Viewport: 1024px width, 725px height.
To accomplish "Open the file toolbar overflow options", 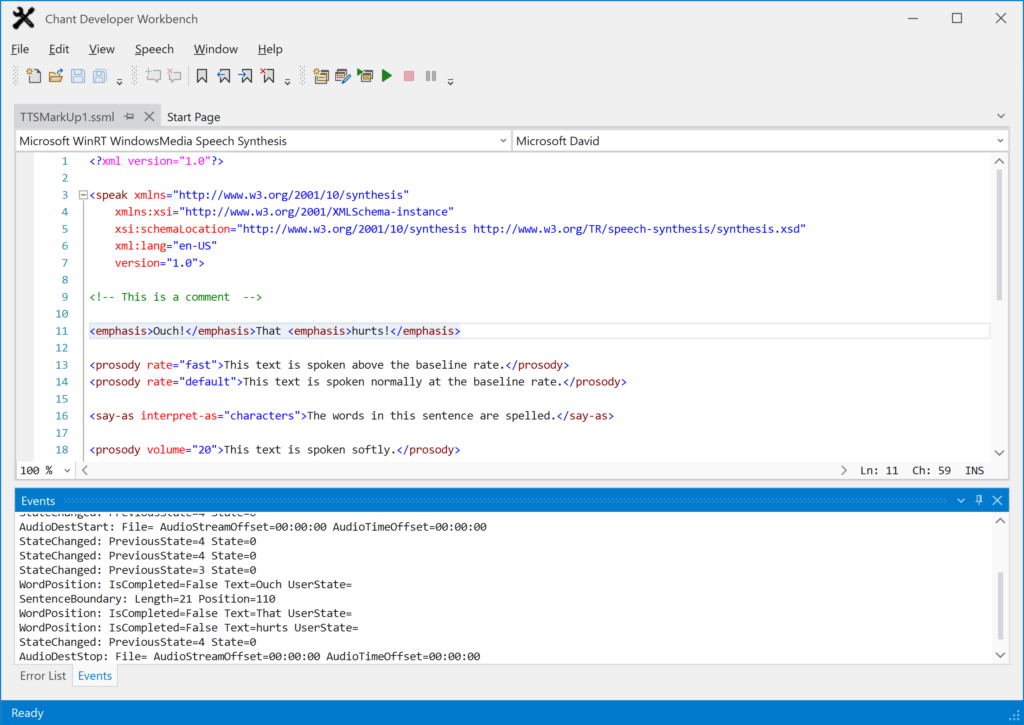I will tap(120, 82).
